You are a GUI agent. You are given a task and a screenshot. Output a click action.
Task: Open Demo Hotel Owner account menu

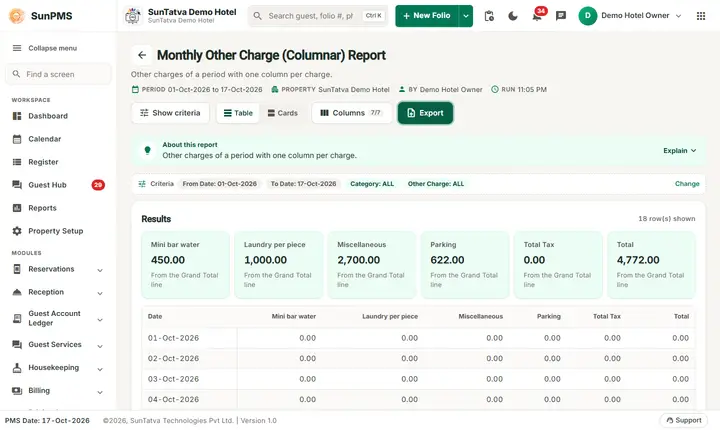[x=630, y=16]
